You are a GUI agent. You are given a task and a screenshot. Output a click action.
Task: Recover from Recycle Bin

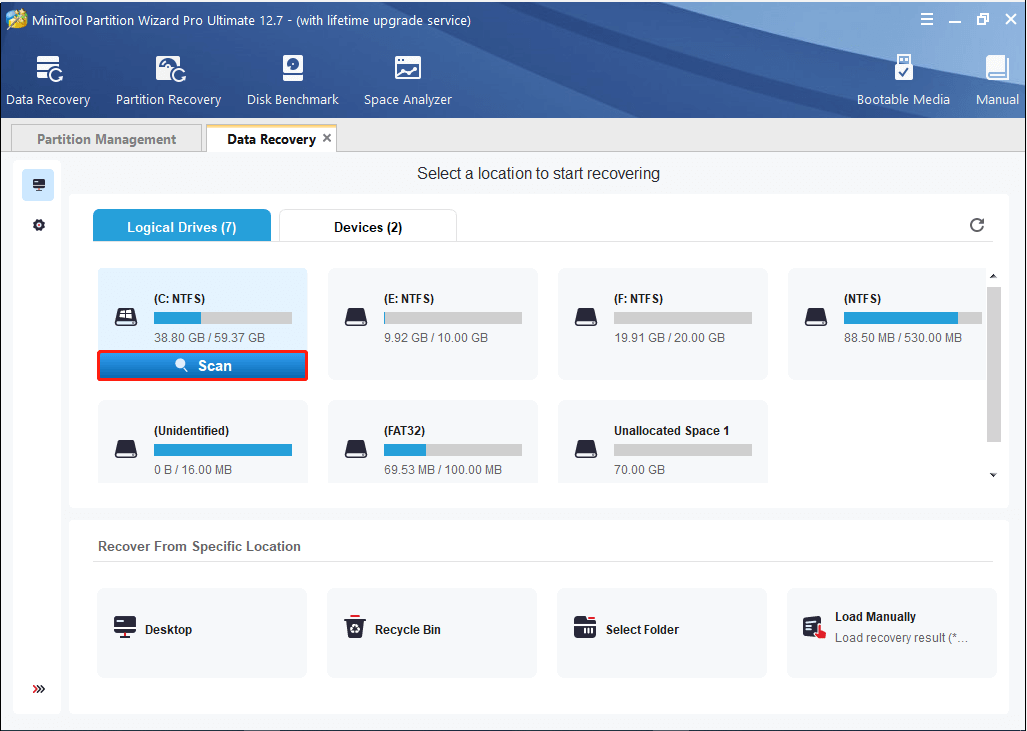click(432, 633)
